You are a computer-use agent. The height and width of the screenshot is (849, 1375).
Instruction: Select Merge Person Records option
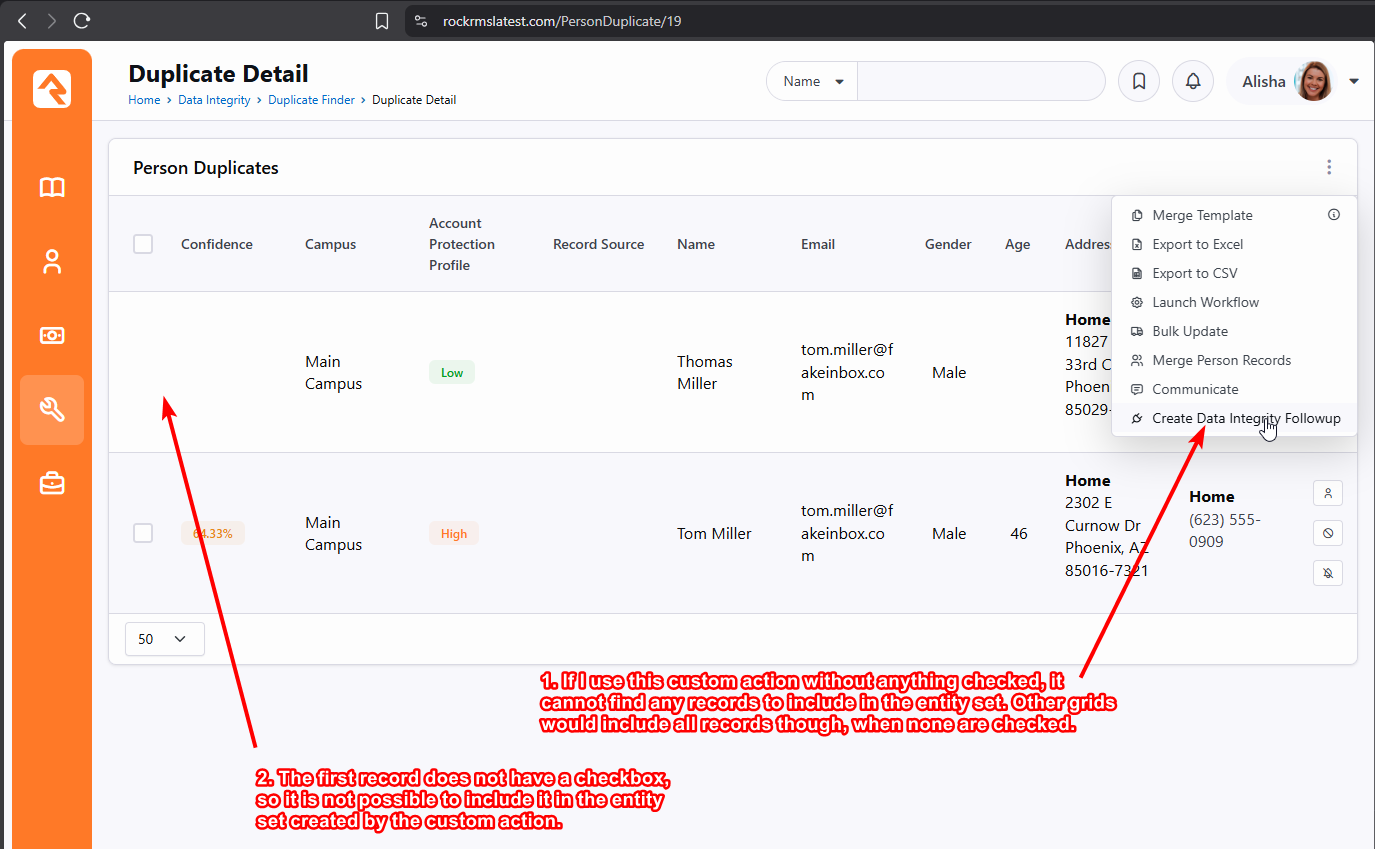click(x=1221, y=360)
